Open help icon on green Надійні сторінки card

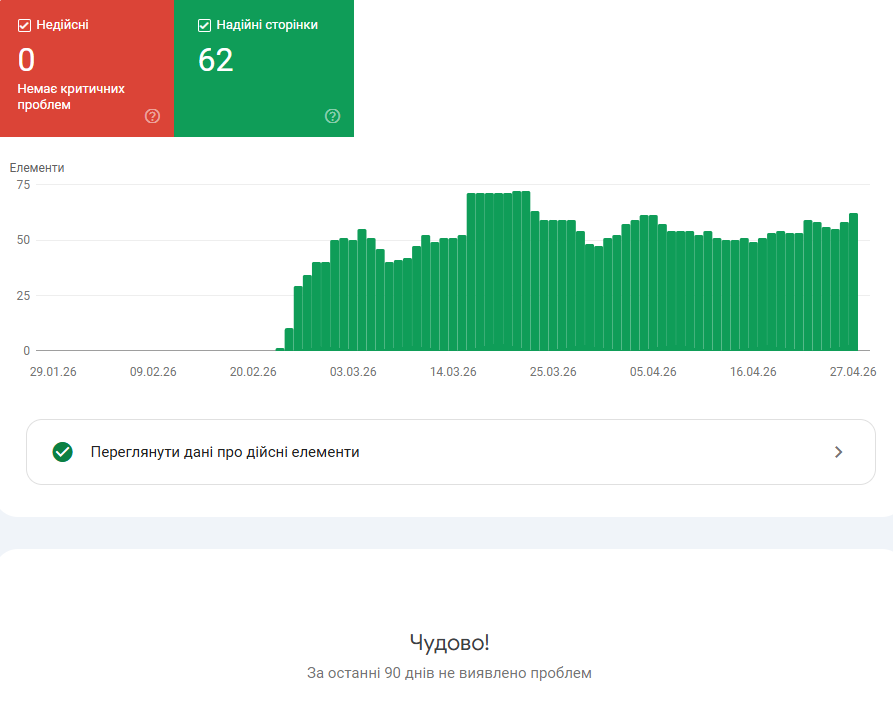[333, 116]
